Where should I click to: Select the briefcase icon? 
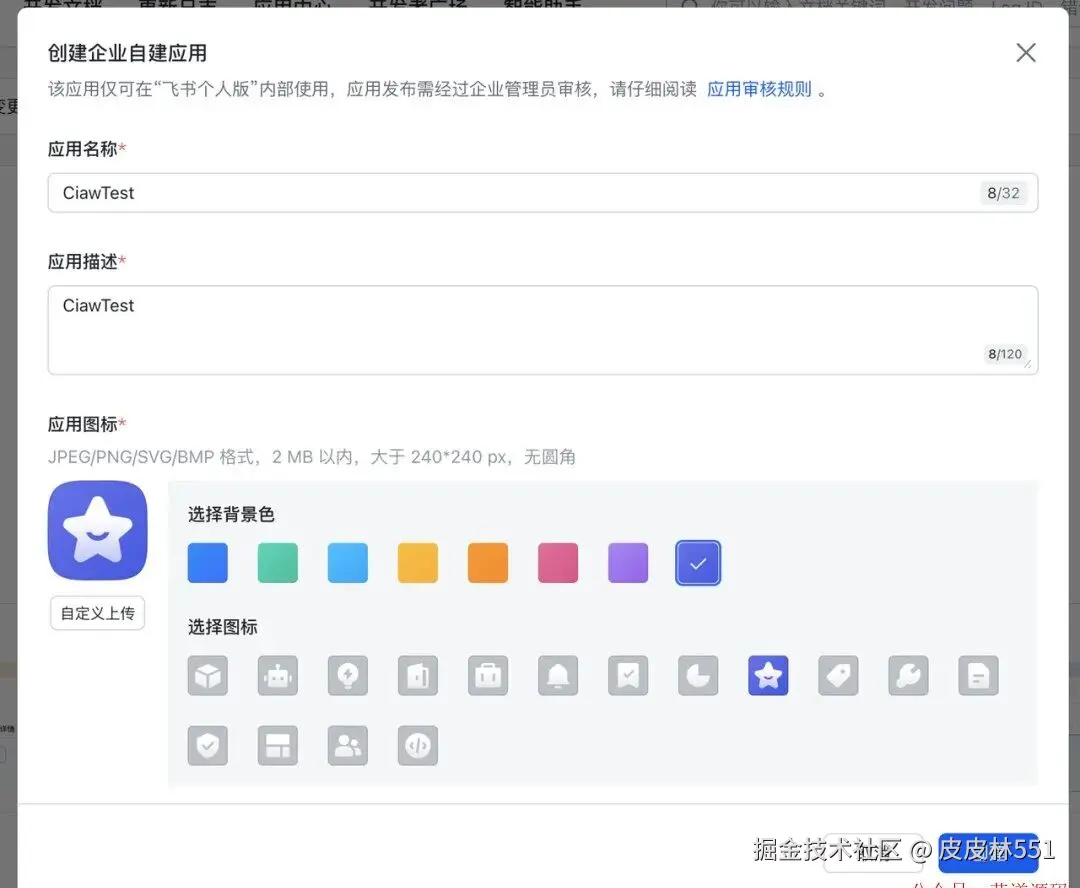[488, 675]
